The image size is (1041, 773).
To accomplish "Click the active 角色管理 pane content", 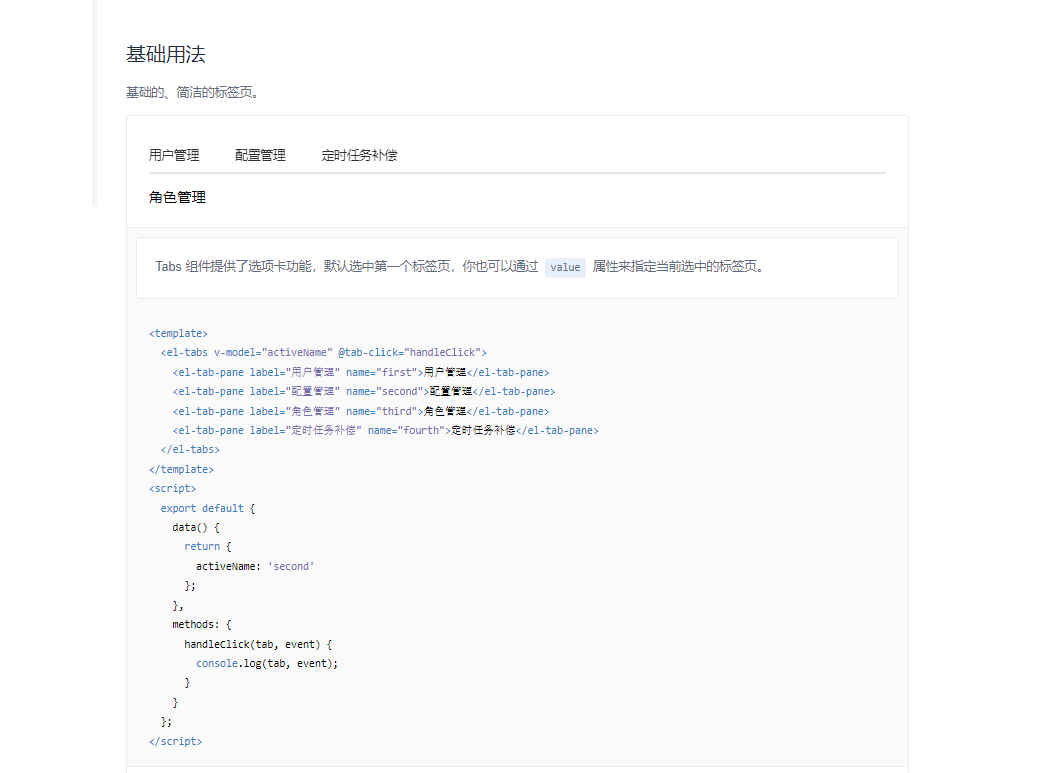I will [x=176, y=197].
